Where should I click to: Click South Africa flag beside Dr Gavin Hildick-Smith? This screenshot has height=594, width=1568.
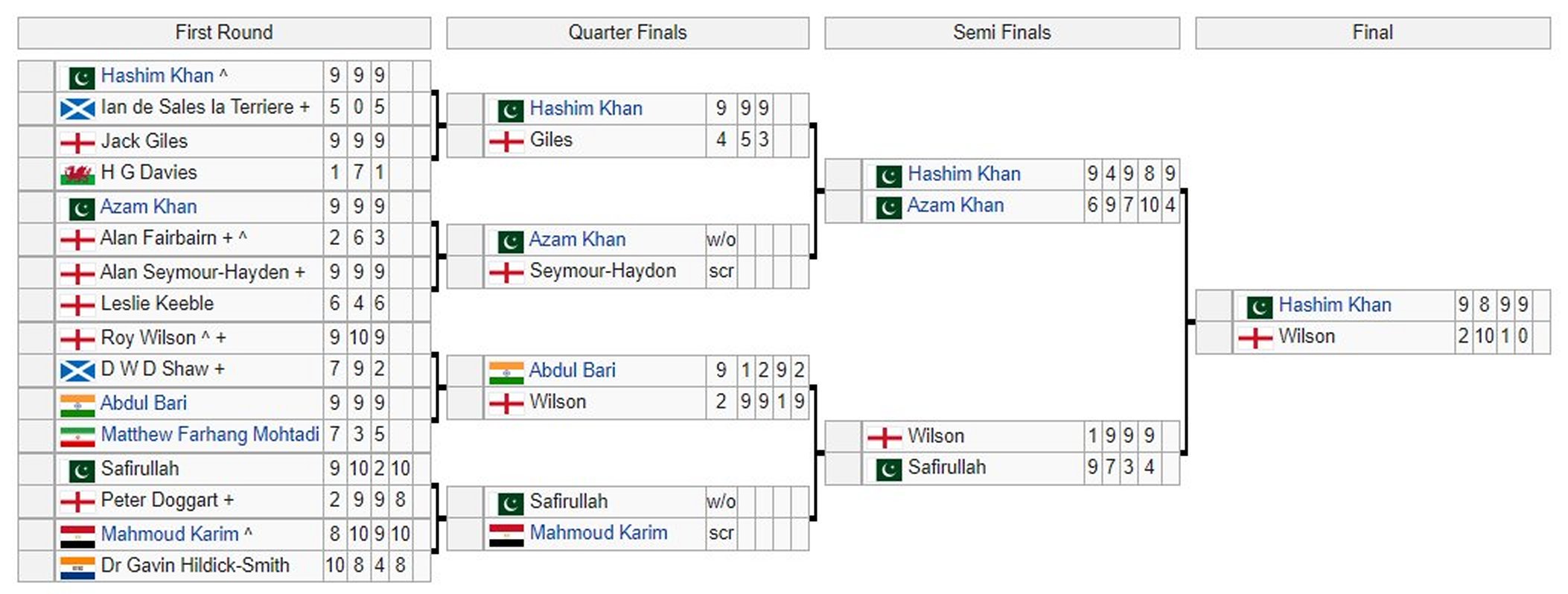77,567
